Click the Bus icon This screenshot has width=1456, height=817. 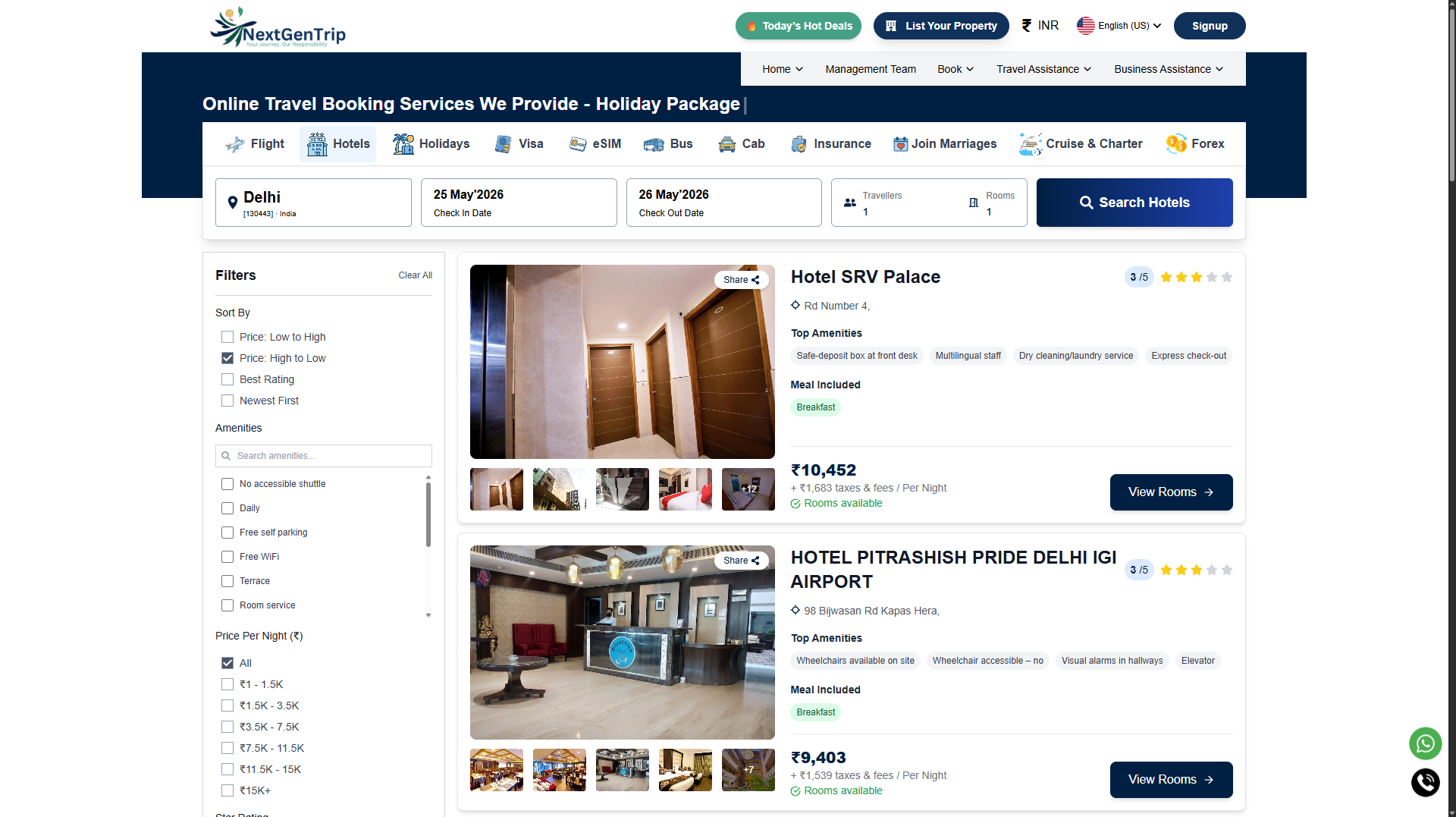(654, 144)
